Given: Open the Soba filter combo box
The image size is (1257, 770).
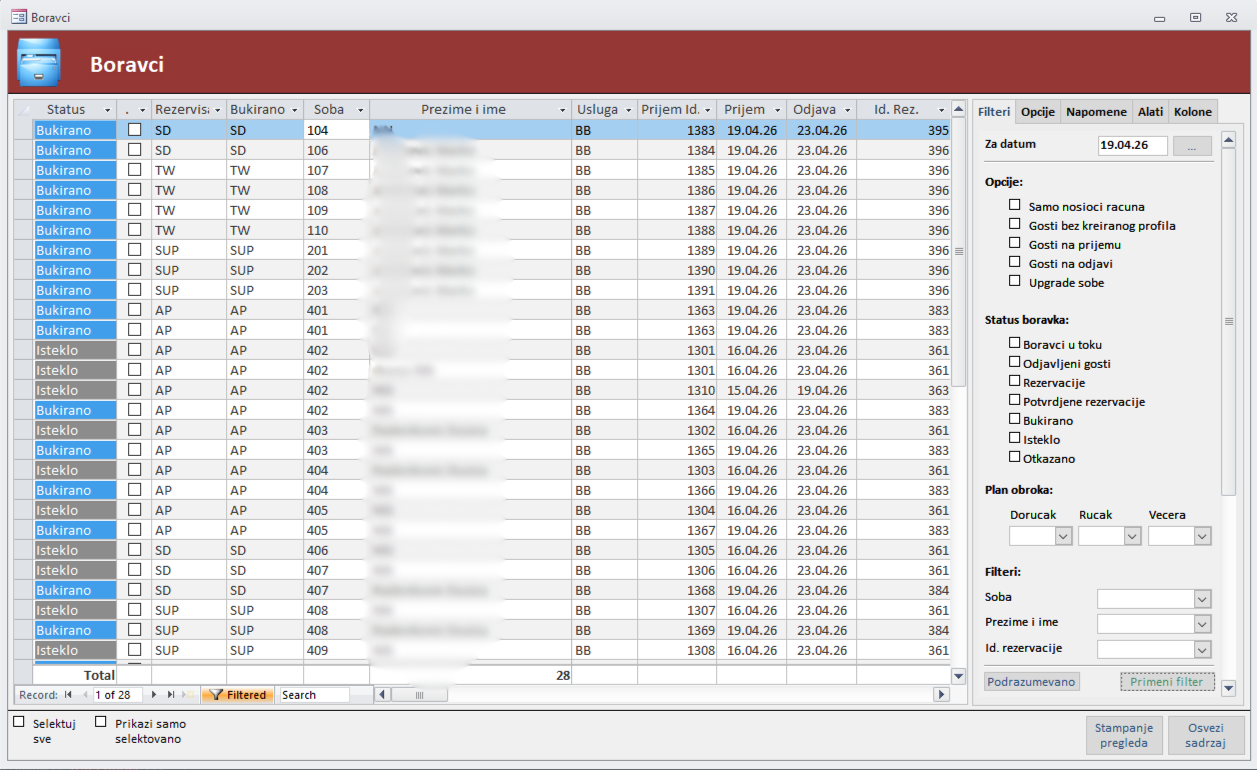Looking at the screenshot, I should tap(1202, 599).
